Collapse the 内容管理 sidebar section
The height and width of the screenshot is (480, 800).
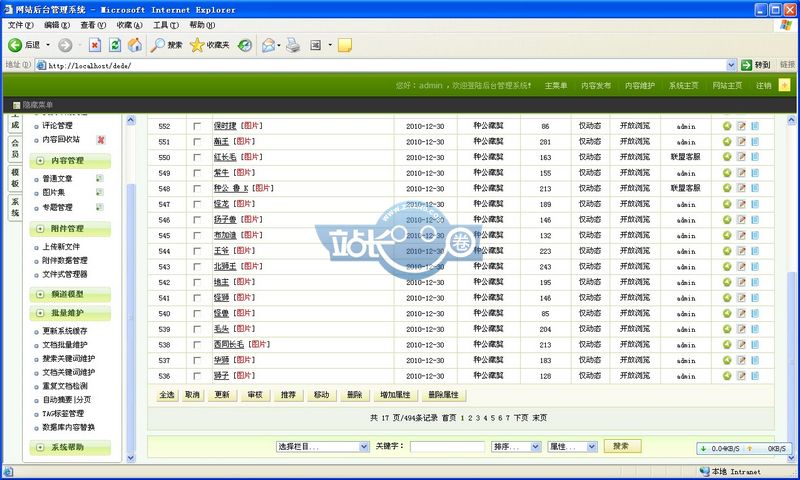point(70,160)
